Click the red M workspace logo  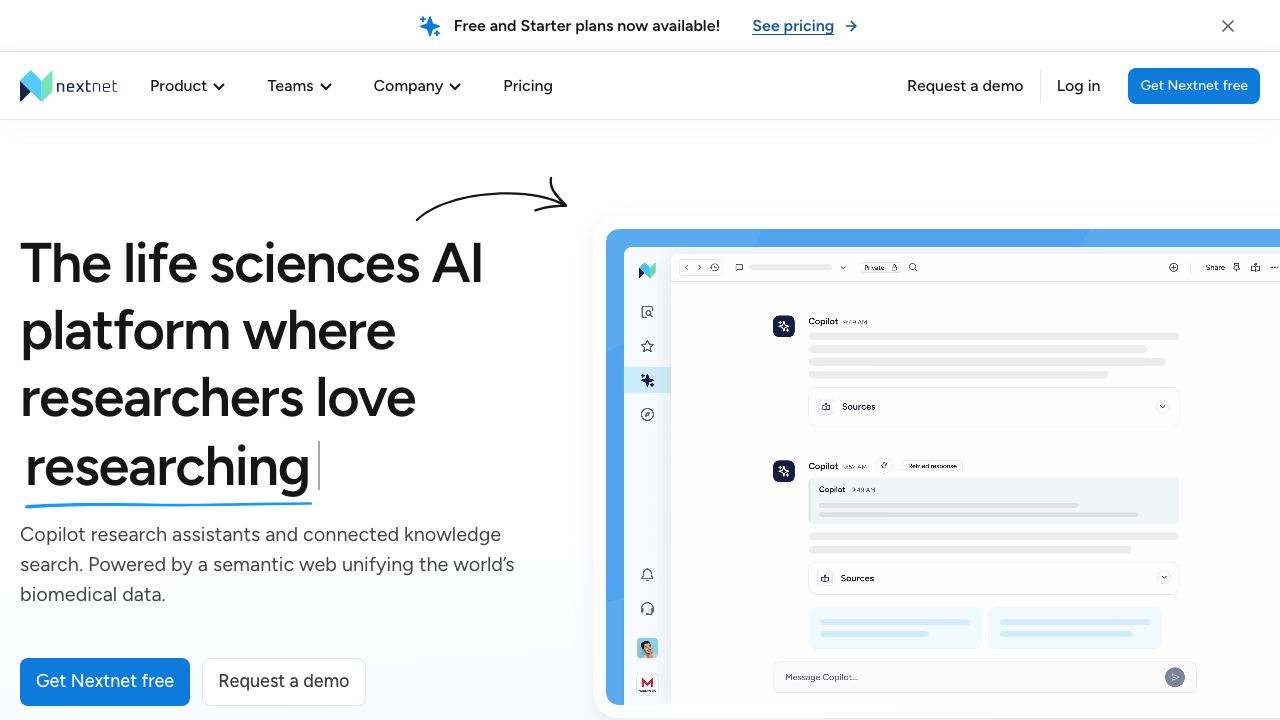(647, 684)
